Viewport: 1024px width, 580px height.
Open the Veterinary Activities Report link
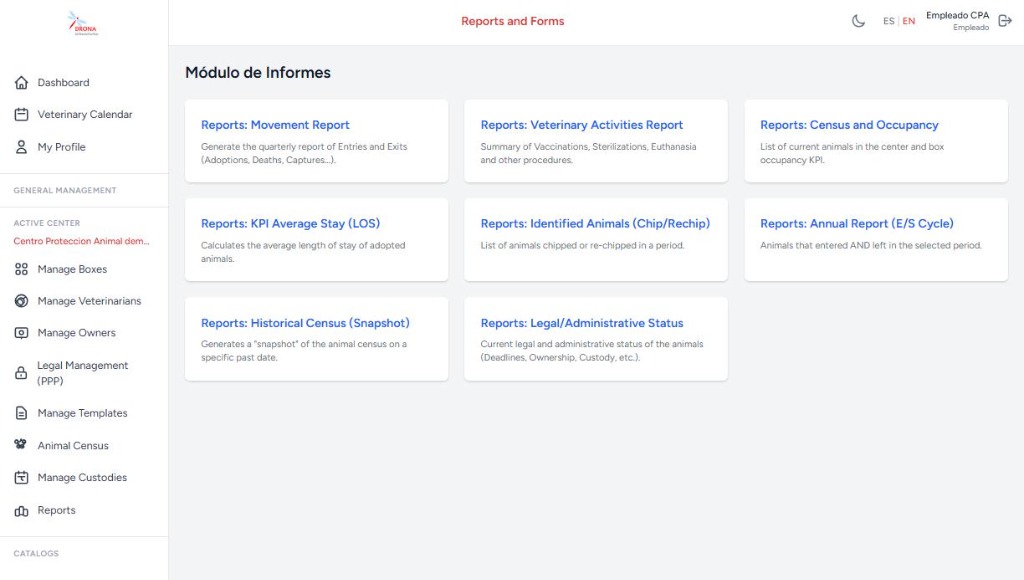pyautogui.click(x=581, y=125)
